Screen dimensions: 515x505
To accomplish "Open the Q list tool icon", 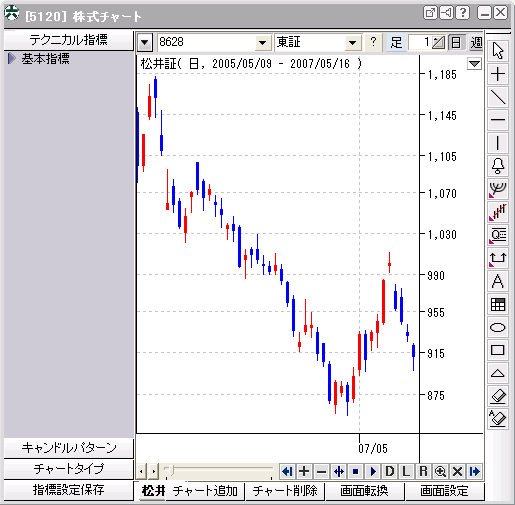I will tap(498, 235).
